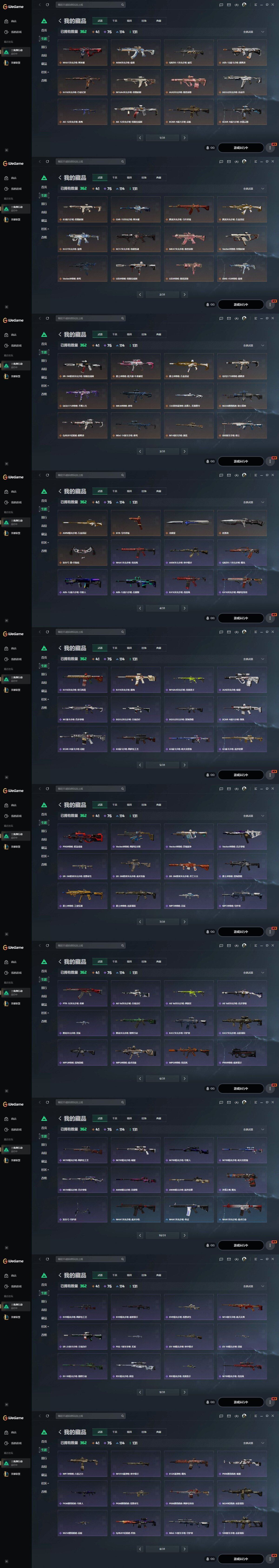The width and height of the screenshot is (279, 1568).
Task: Go to the next page using the arrow beside 2/31
Action: 185,295
